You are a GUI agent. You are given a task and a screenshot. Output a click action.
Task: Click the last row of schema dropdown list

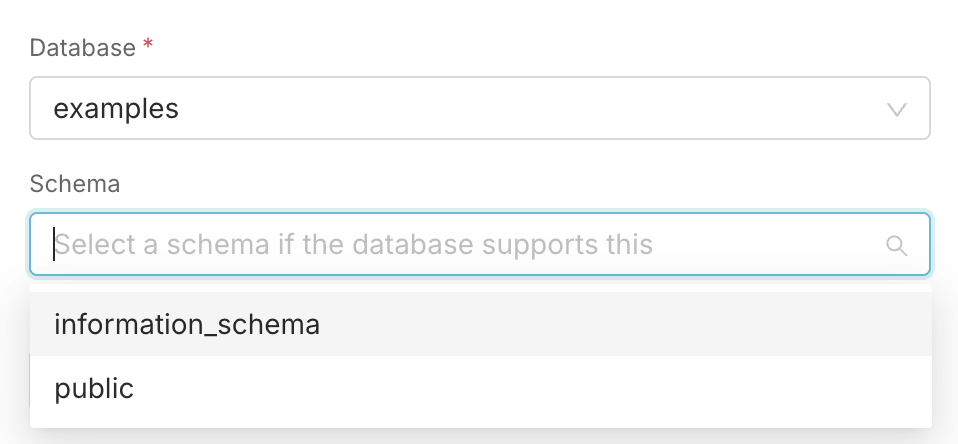(481, 388)
